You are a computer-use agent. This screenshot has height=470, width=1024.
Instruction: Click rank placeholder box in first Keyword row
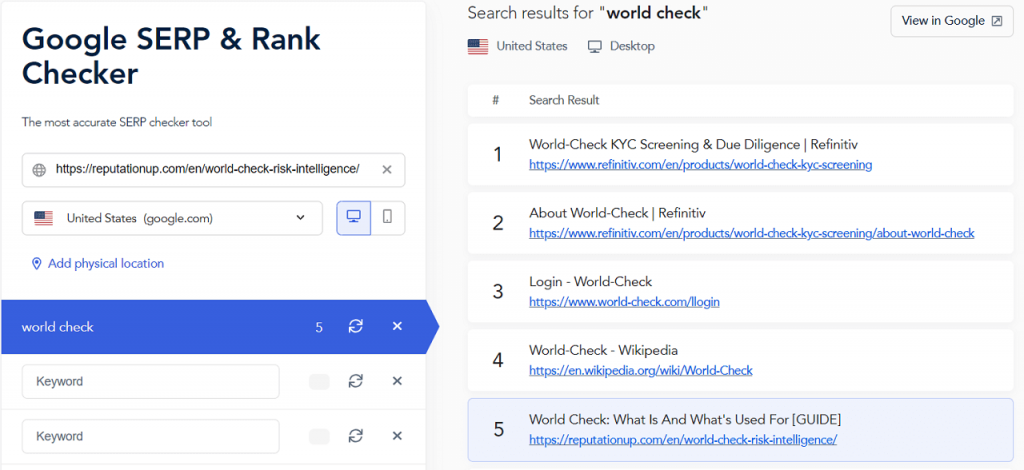click(319, 382)
